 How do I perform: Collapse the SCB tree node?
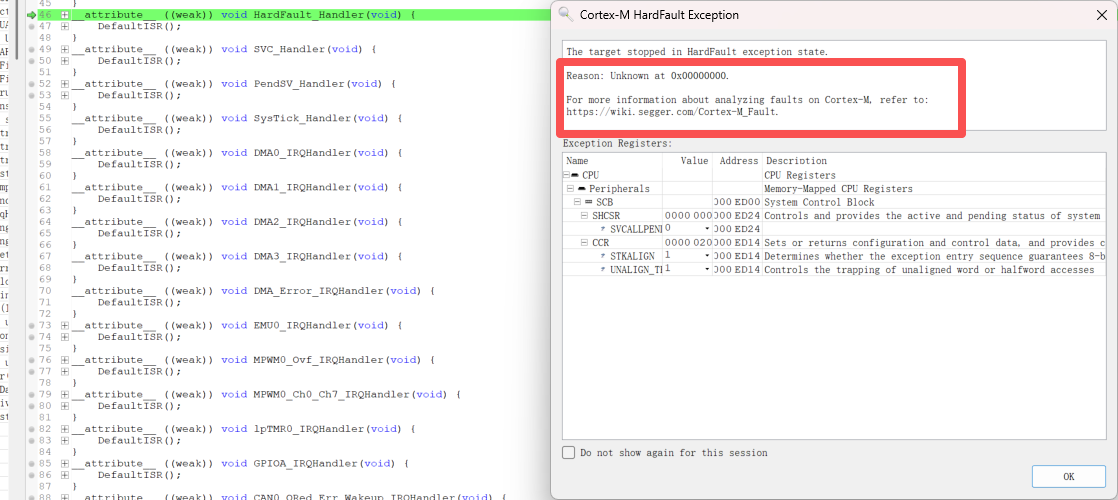pos(578,203)
